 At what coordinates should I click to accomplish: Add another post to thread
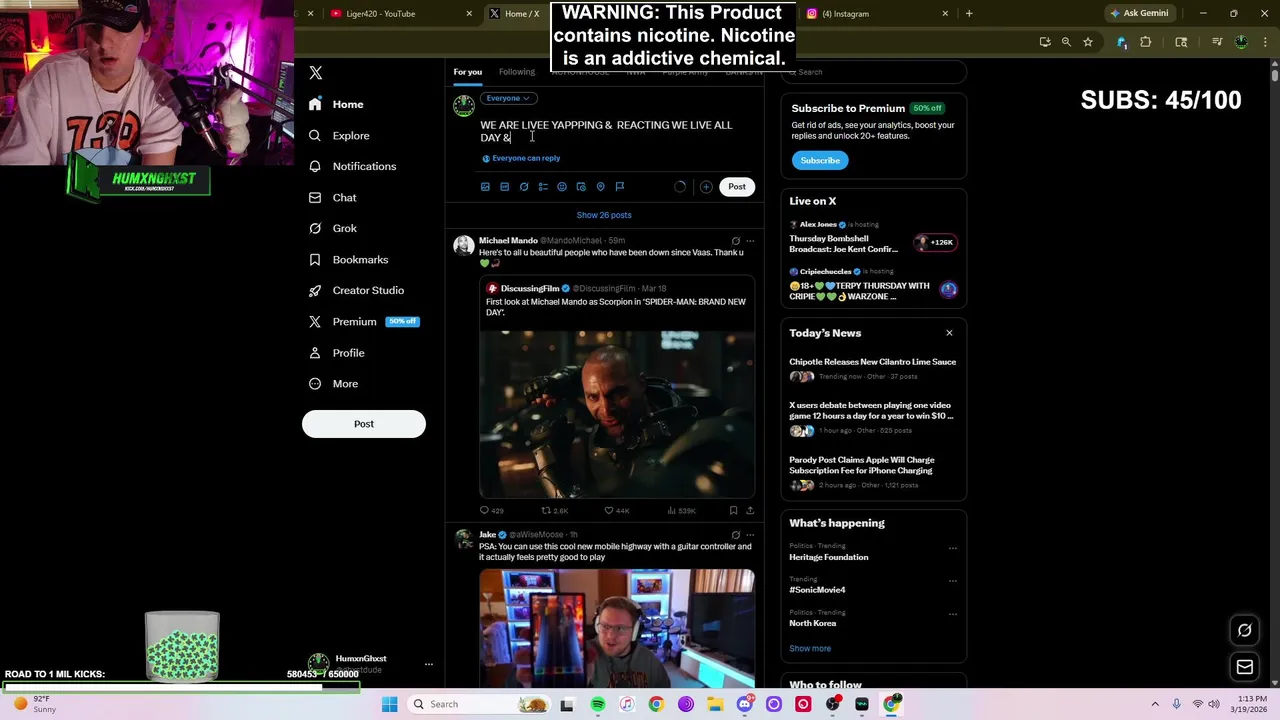coord(706,187)
